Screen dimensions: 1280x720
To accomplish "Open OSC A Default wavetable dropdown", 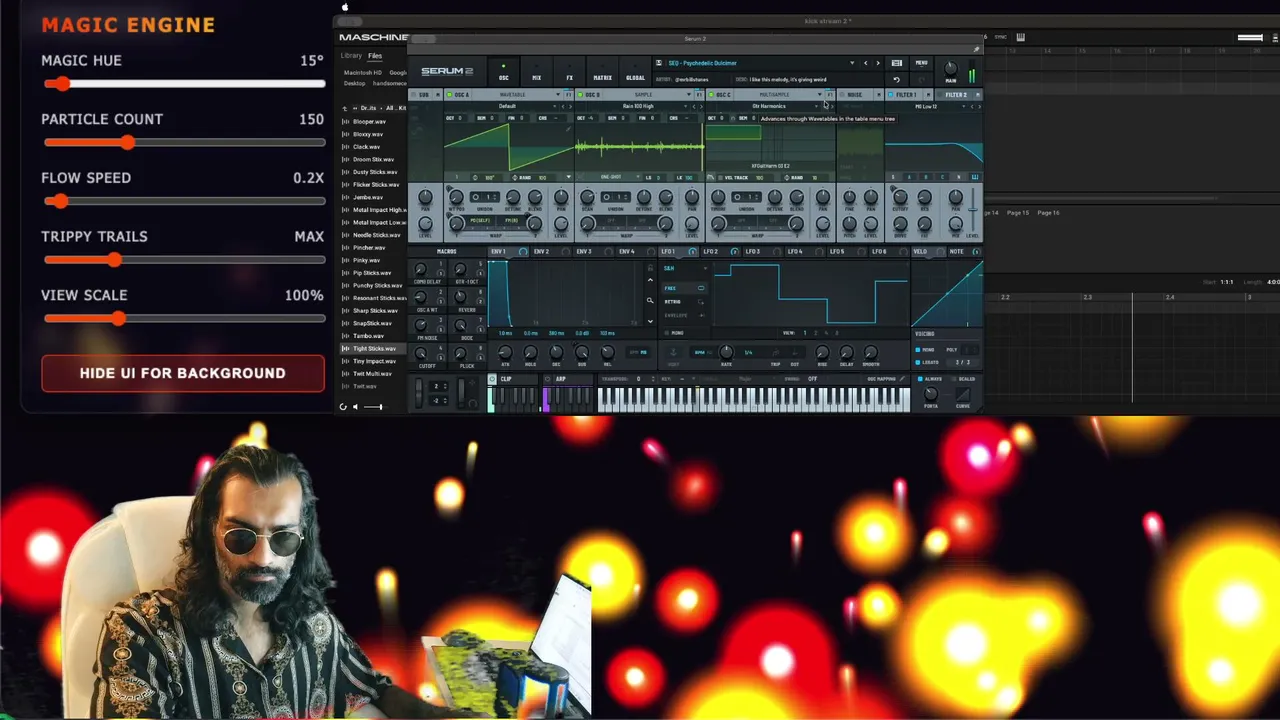I will coord(508,106).
